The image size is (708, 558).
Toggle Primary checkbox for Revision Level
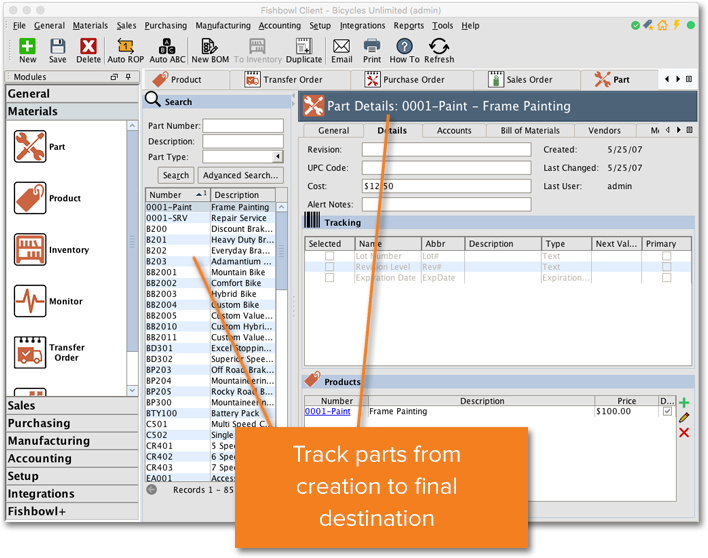[x=666, y=267]
